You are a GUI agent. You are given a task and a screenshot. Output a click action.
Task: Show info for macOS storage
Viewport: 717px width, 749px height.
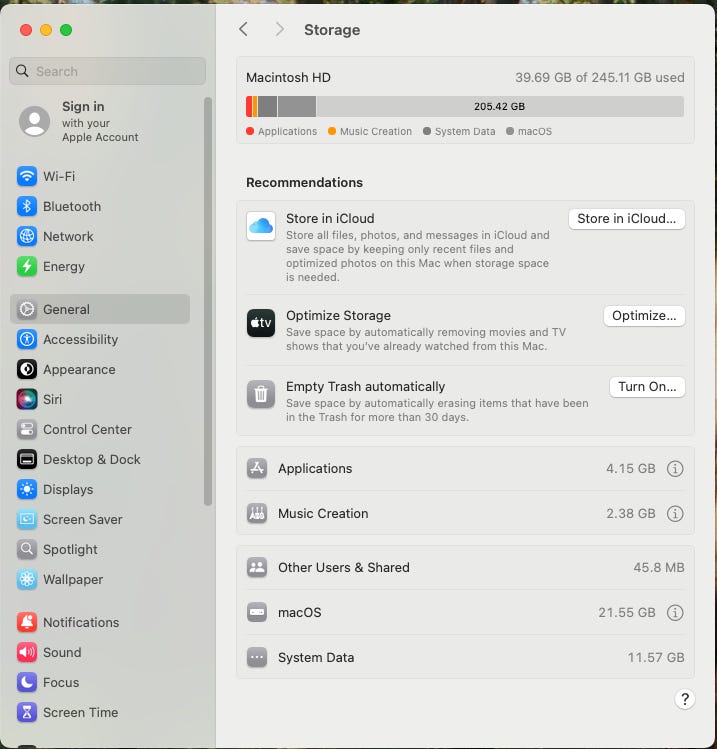pyautogui.click(x=674, y=612)
